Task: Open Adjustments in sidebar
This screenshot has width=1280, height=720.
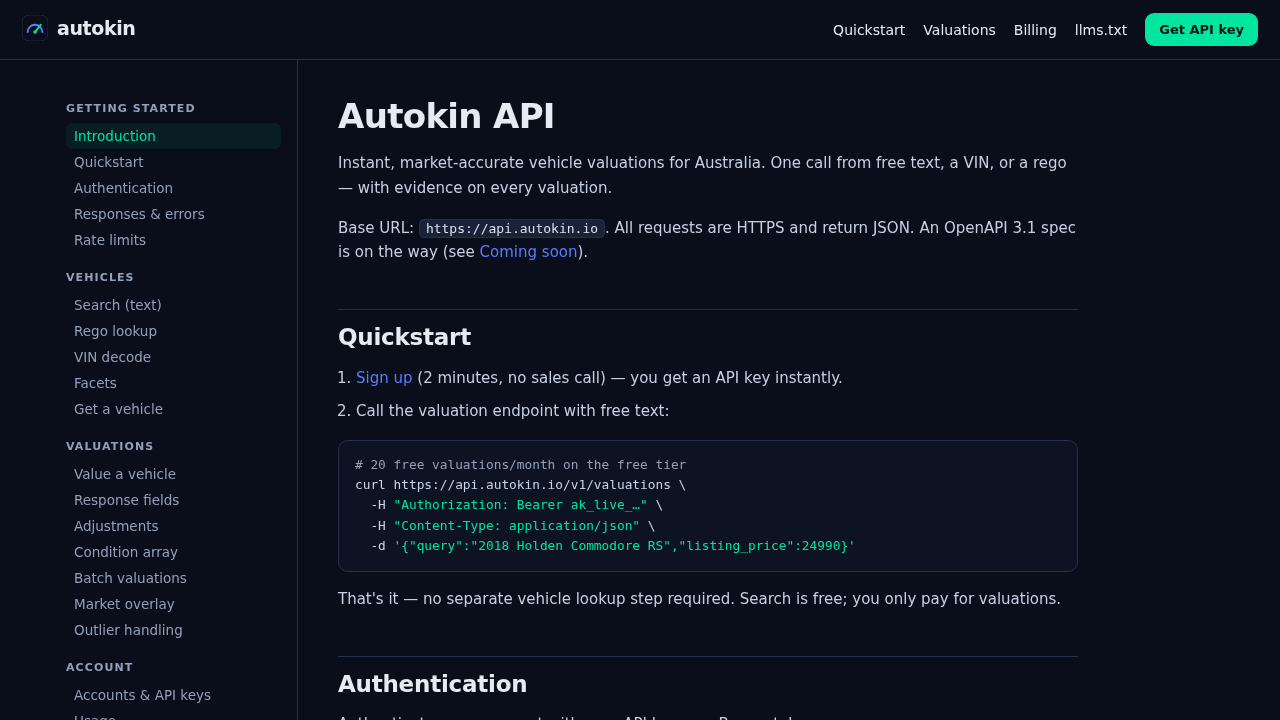Action: click(173, 526)
